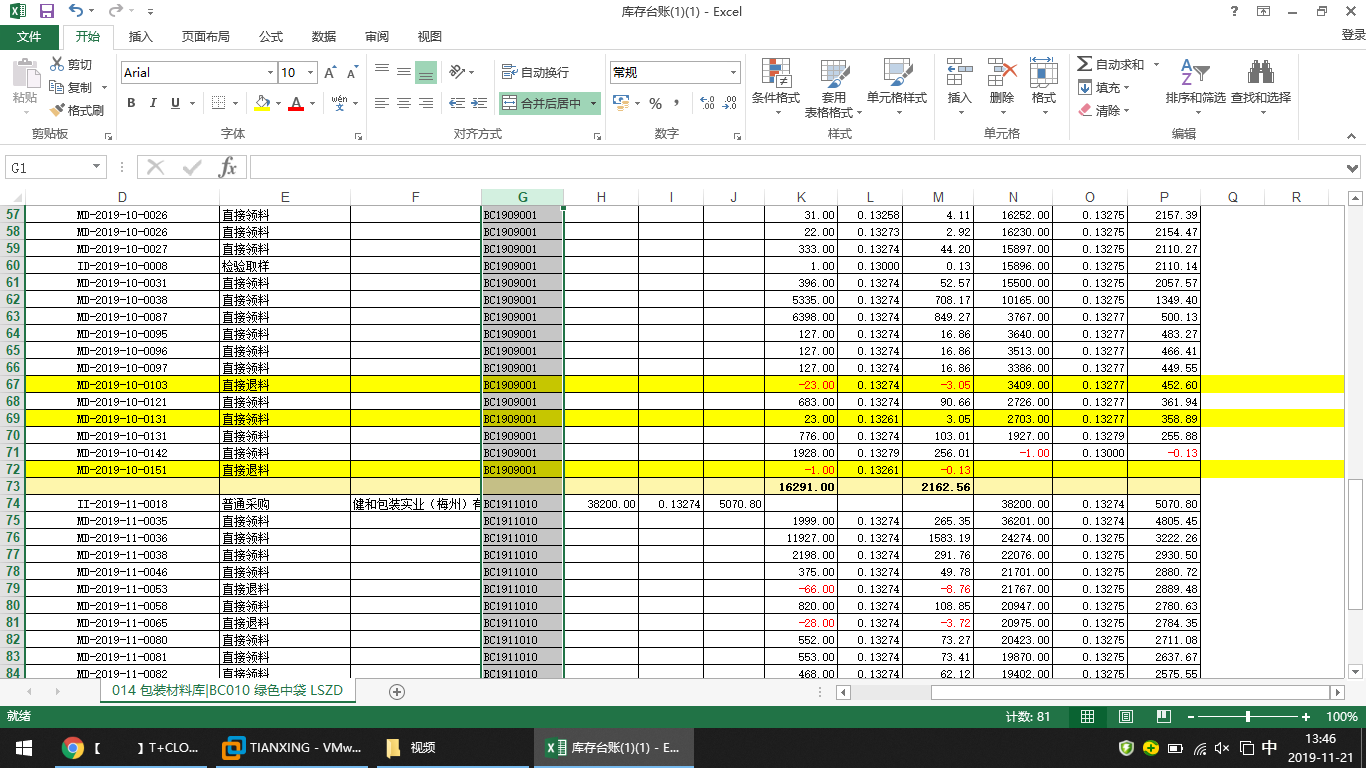Image resolution: width=1366 pixels, height=768 pixels.
Task: Click the Increase Font Size icon
Action: tap(330, 73)
